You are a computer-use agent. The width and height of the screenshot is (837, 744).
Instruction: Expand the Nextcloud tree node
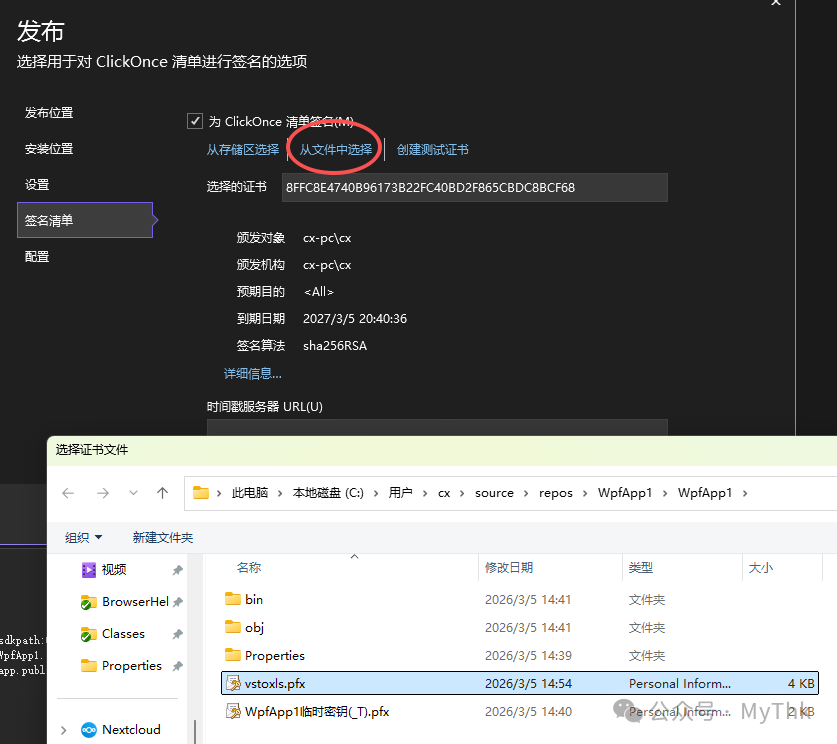click(64, 730)
